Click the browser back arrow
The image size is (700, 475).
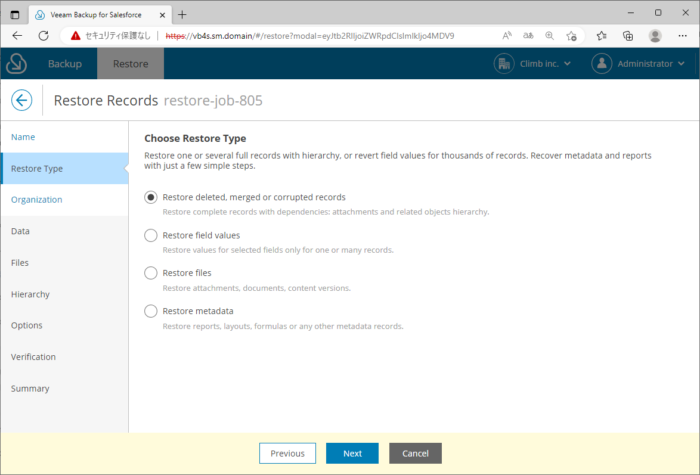pos(17,35)
